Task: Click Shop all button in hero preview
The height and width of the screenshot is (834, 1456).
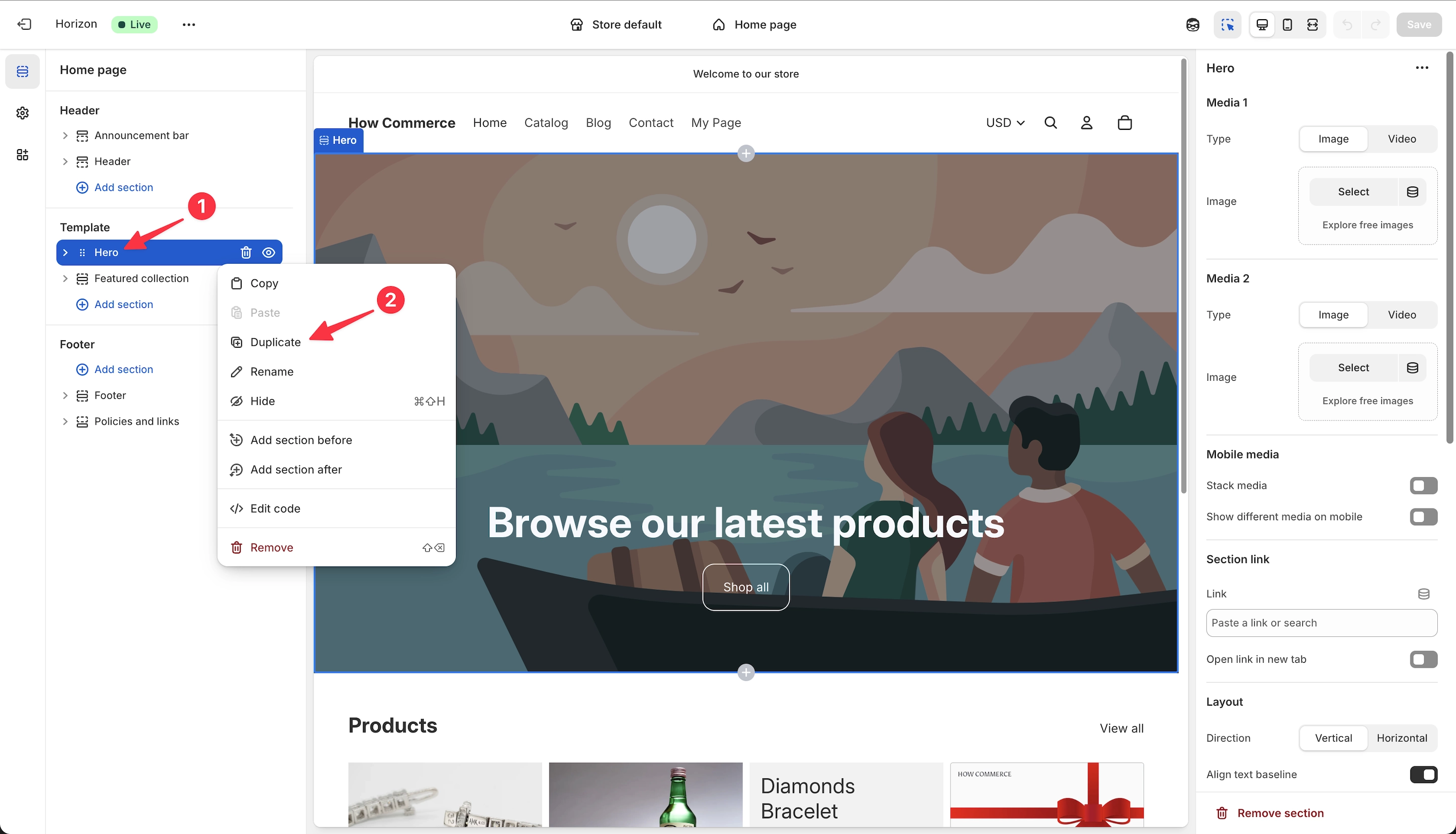Action: (746, 587)
